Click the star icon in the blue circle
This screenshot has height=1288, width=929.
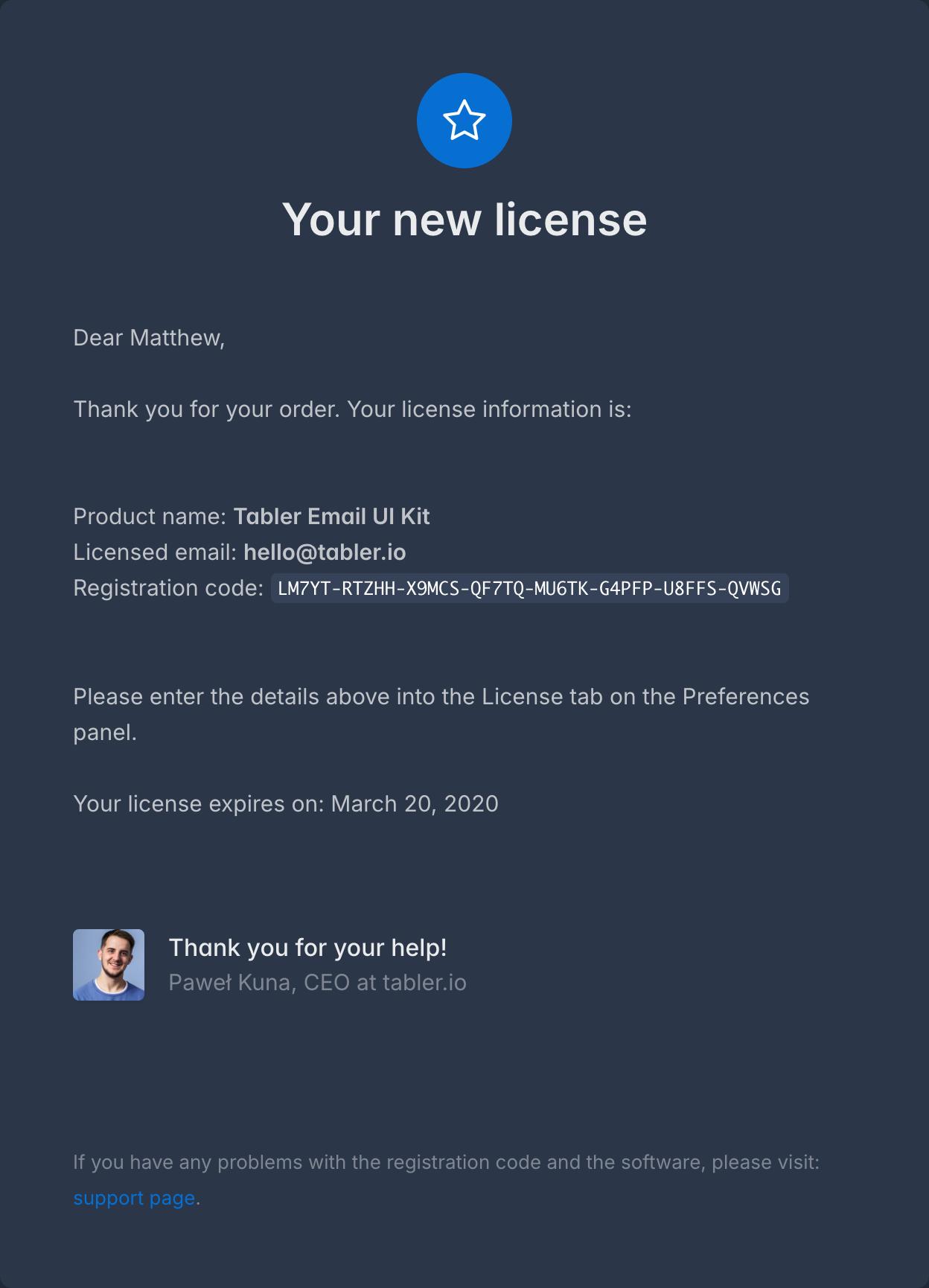464,121
